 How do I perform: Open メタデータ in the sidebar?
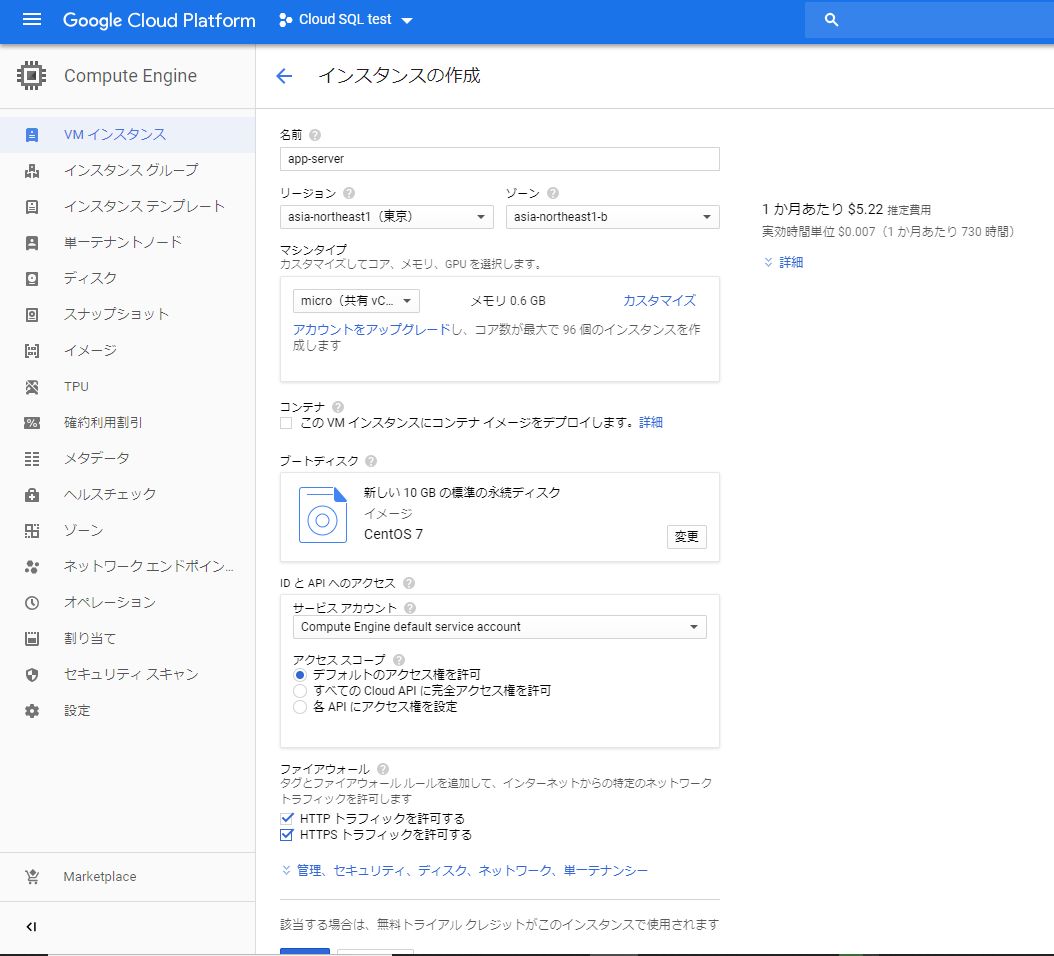click(x=96, y=458)
